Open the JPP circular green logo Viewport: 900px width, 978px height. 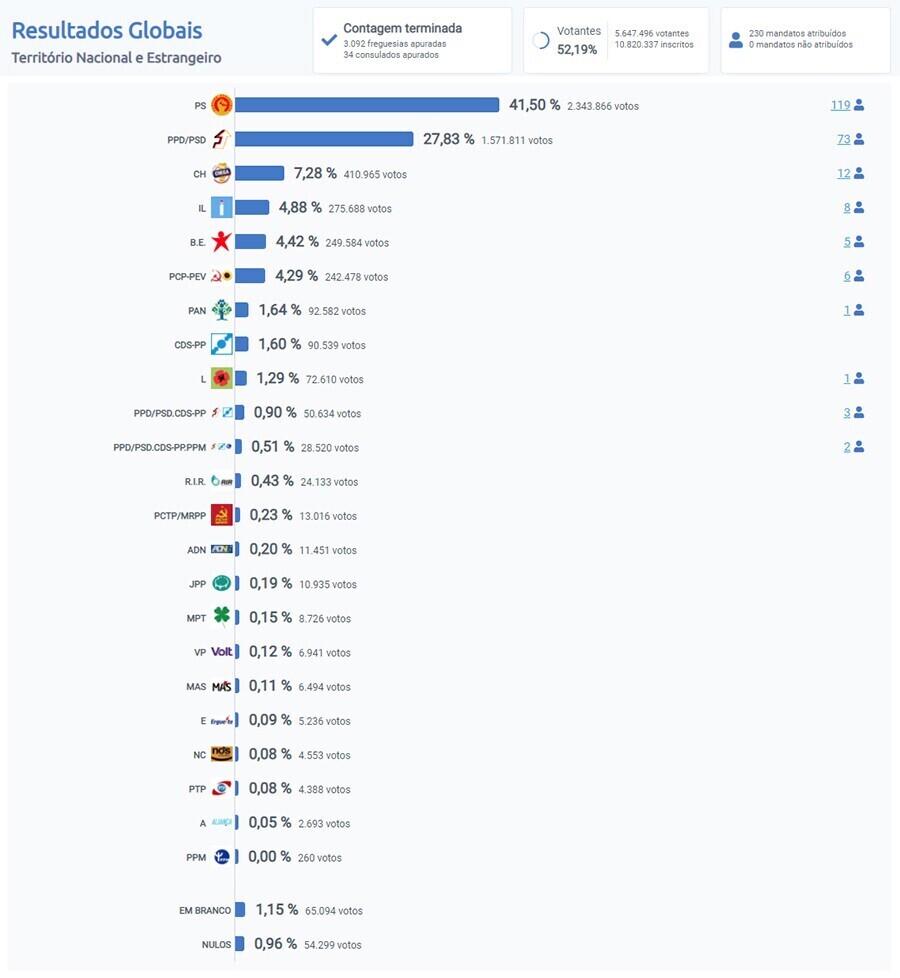click(x=224, y=583)
